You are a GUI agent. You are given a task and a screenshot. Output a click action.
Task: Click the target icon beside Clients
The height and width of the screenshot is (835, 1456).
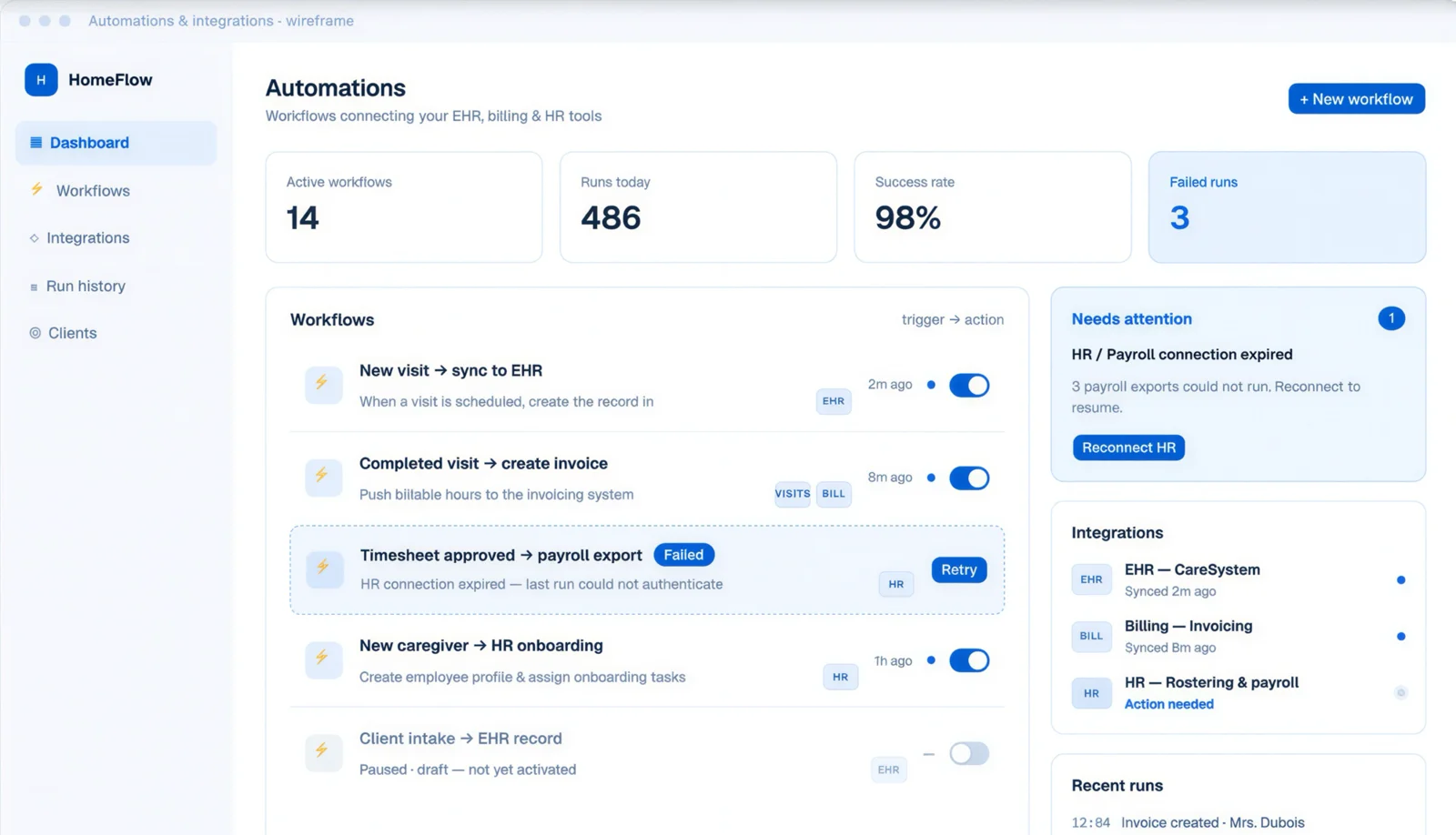(35, 333)
